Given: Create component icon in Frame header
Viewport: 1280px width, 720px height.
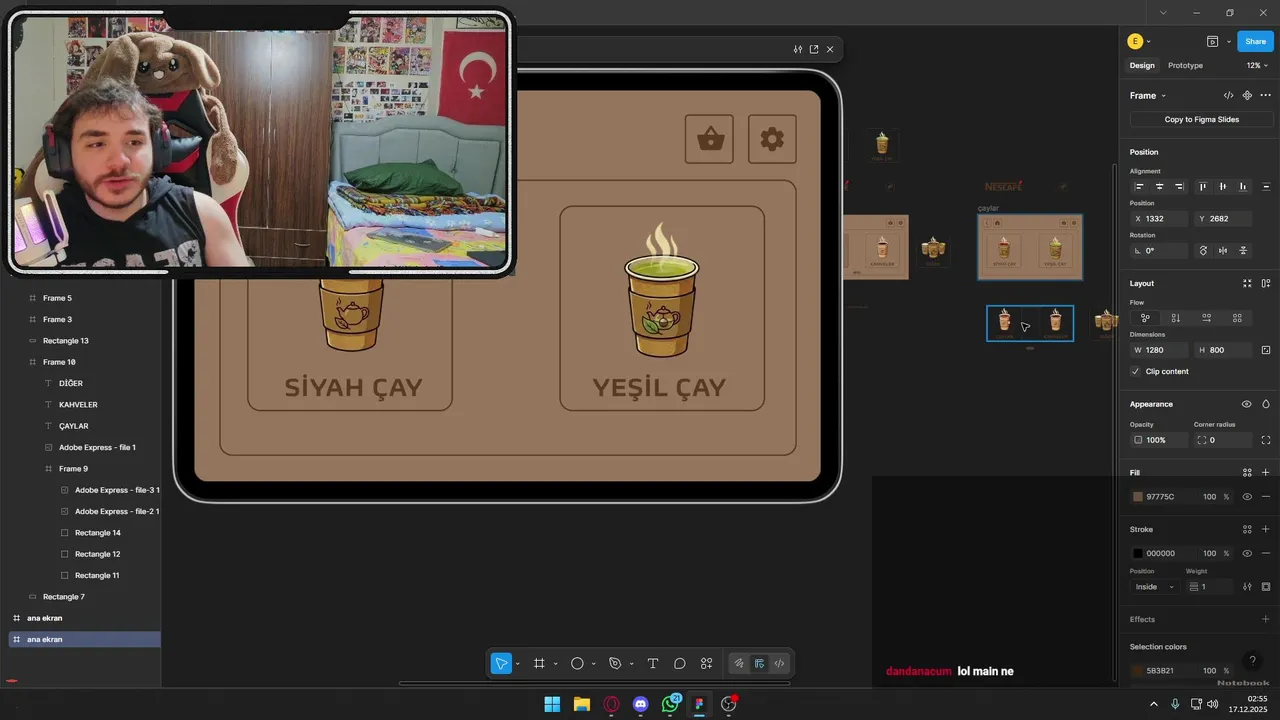Looking at the screenshot, I should coord(1247,96).
